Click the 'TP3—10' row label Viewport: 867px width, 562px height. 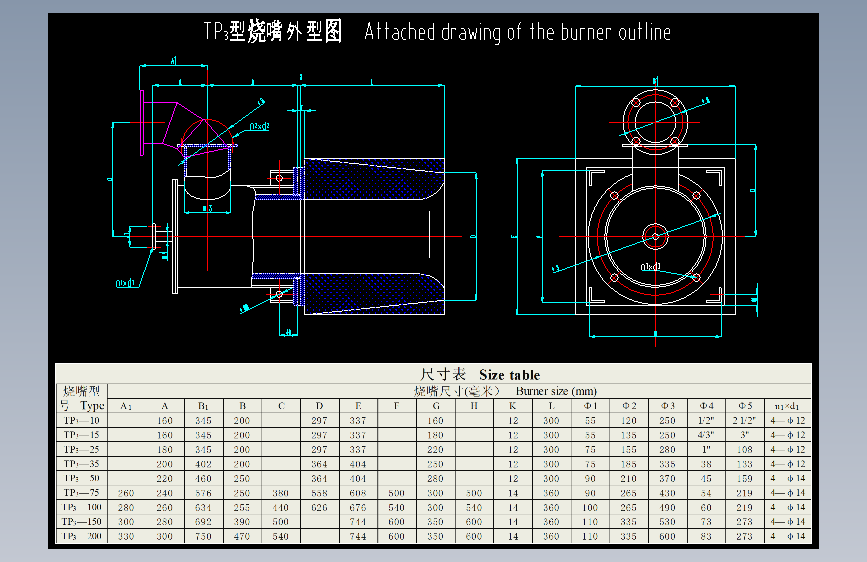81,420
